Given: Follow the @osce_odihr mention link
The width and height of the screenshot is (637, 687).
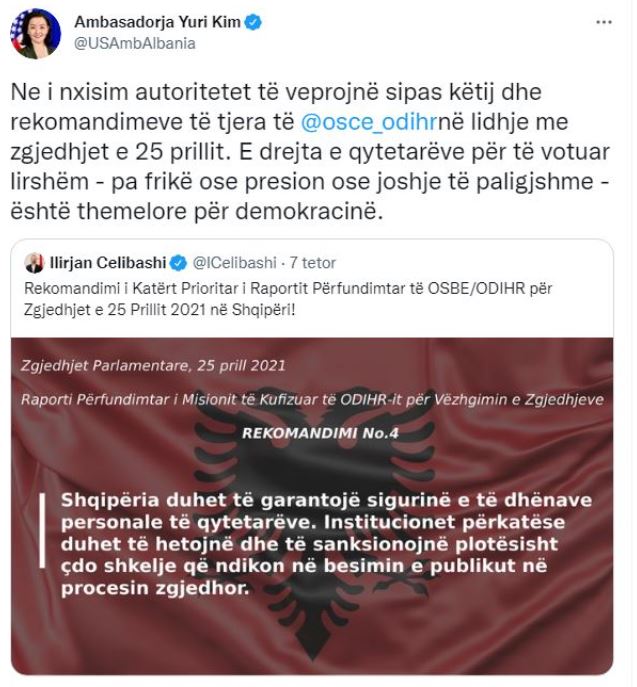Looking at the screenshot, I should 368,122.
